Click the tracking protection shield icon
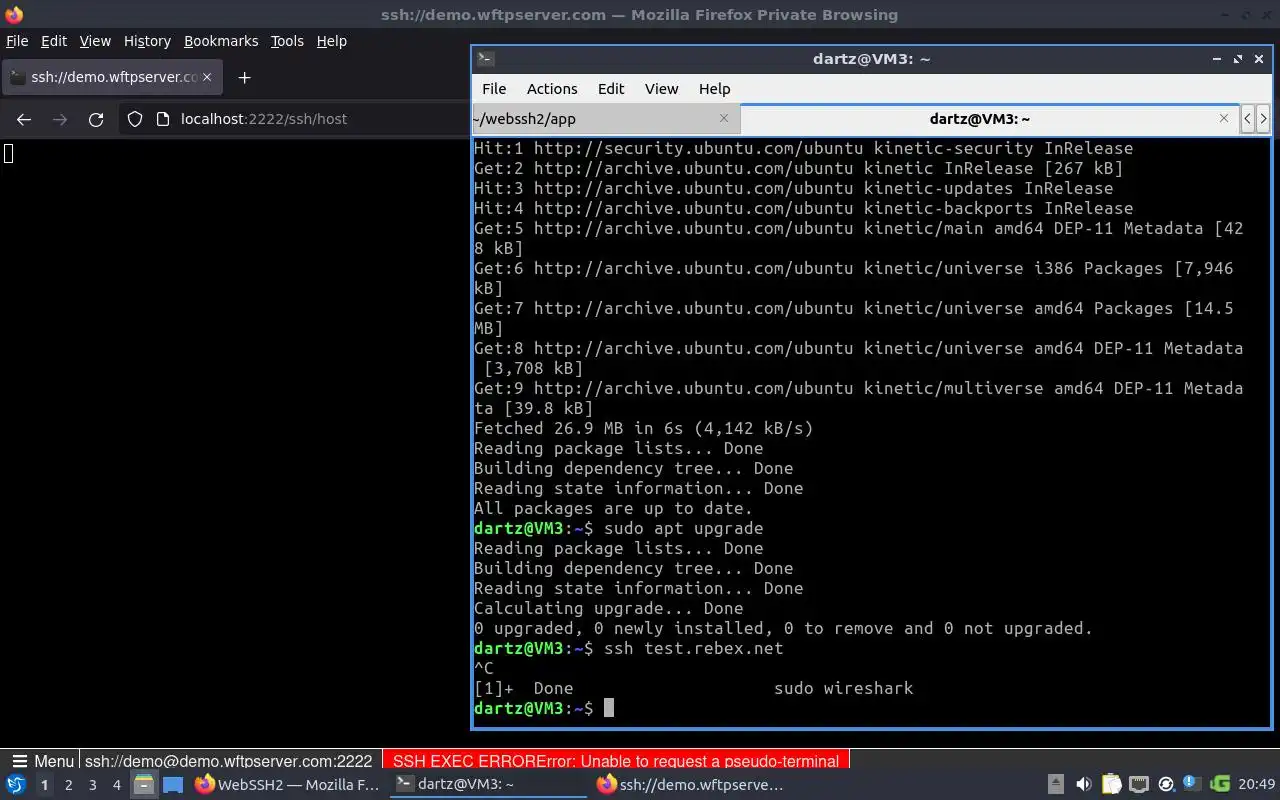1280x800 pixels. pyautogui.click(x=135, y=119)
